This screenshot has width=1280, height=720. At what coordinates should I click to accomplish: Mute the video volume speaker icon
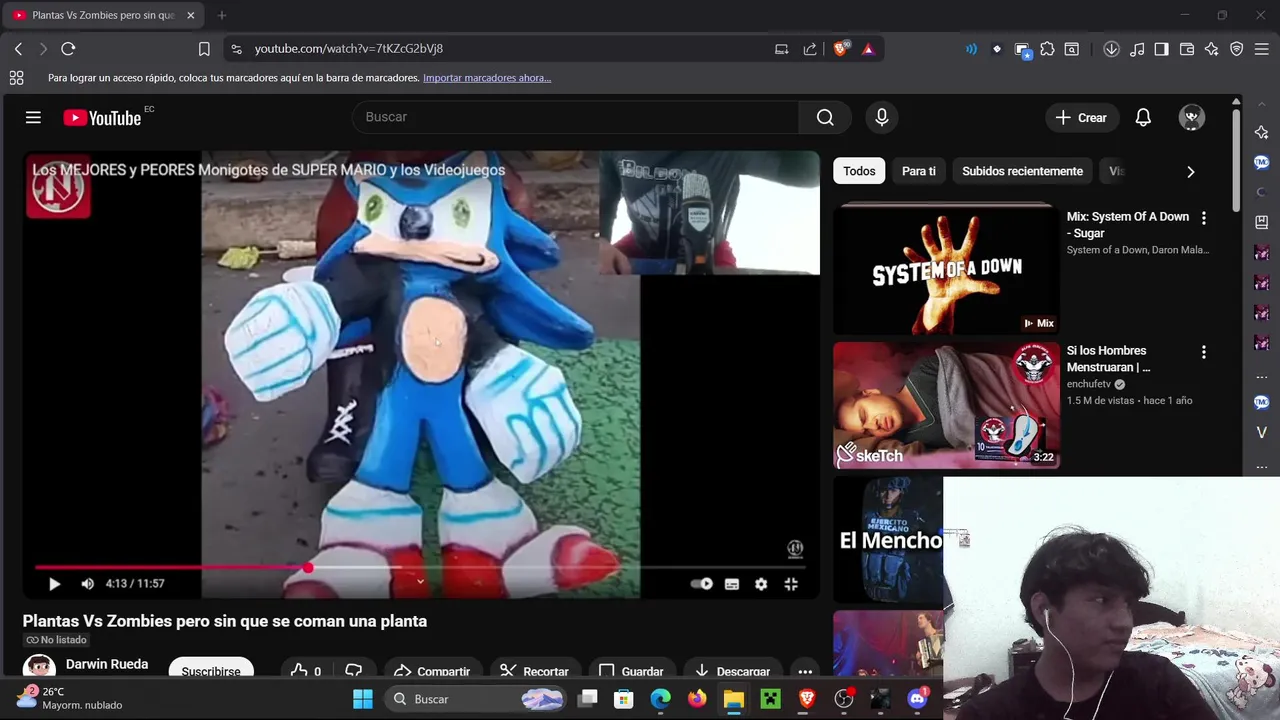[87, 584]
